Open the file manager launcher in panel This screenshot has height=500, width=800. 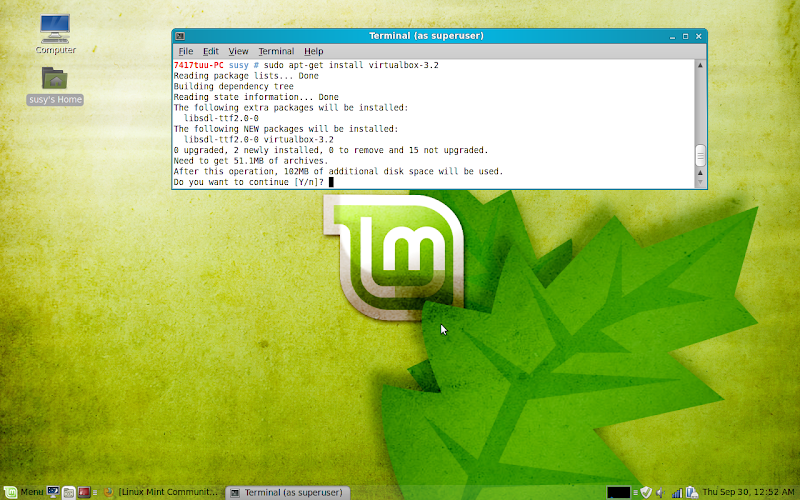coord(68,492)
